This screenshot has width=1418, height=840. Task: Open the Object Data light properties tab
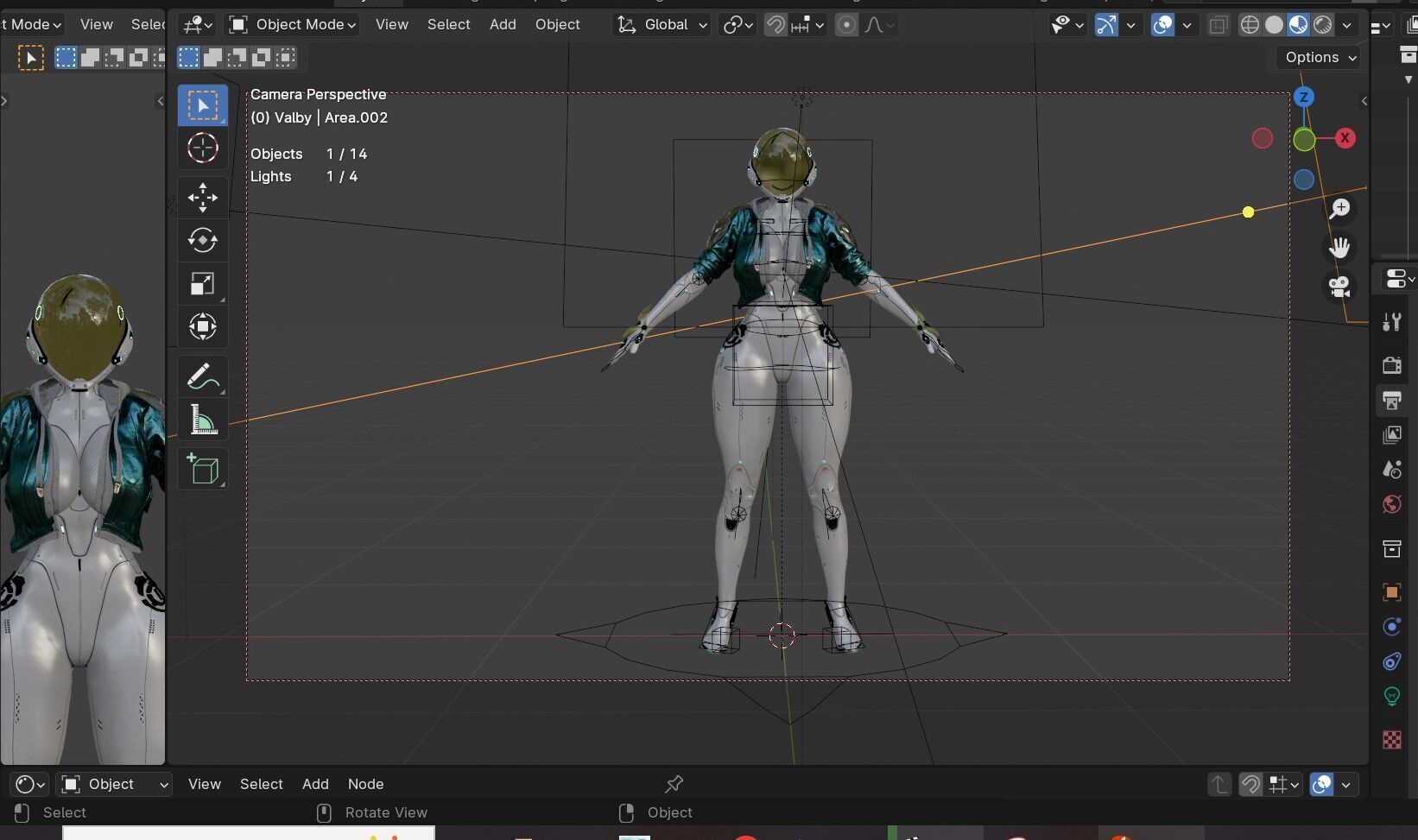[1391, 696]
